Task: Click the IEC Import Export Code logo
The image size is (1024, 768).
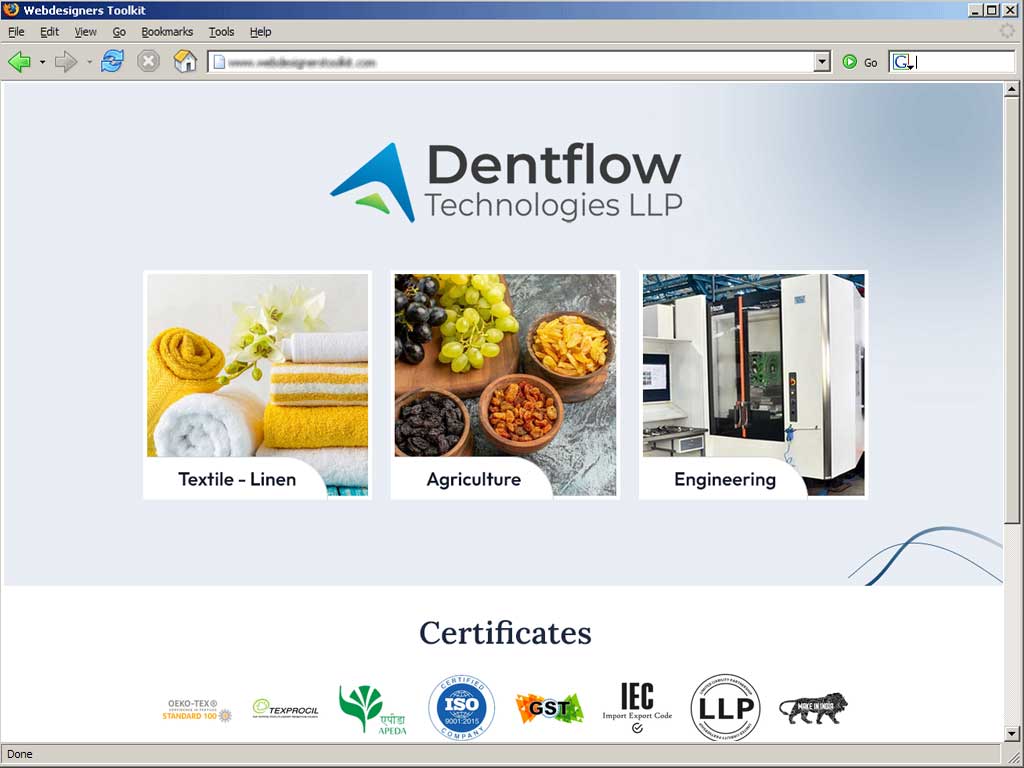Action: [x=637, y=707]
